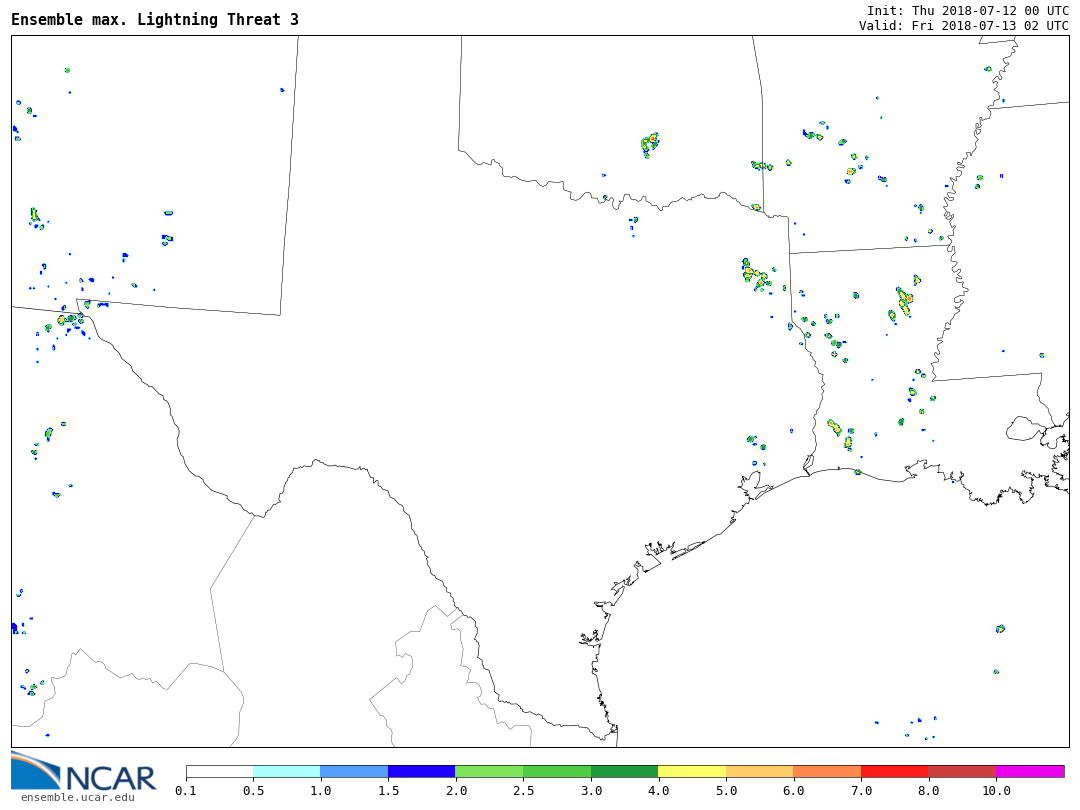Click the 0.1 label under the colorbar

186,791
